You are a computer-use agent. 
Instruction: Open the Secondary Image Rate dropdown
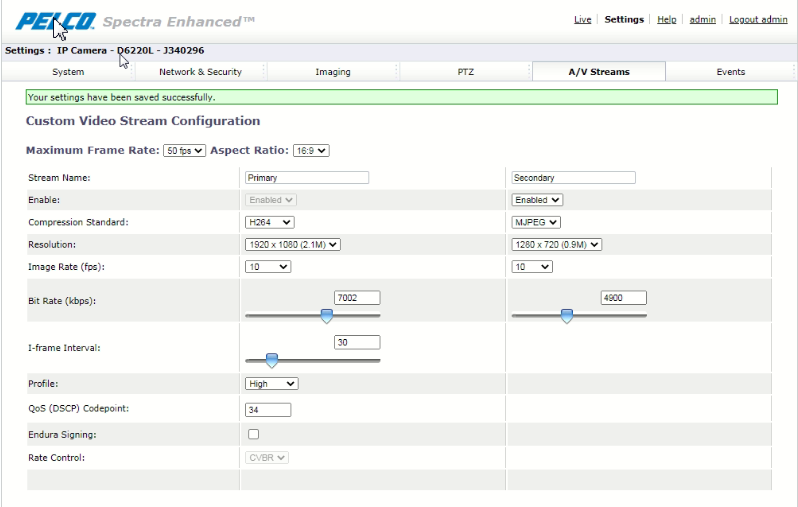[532, 267]
